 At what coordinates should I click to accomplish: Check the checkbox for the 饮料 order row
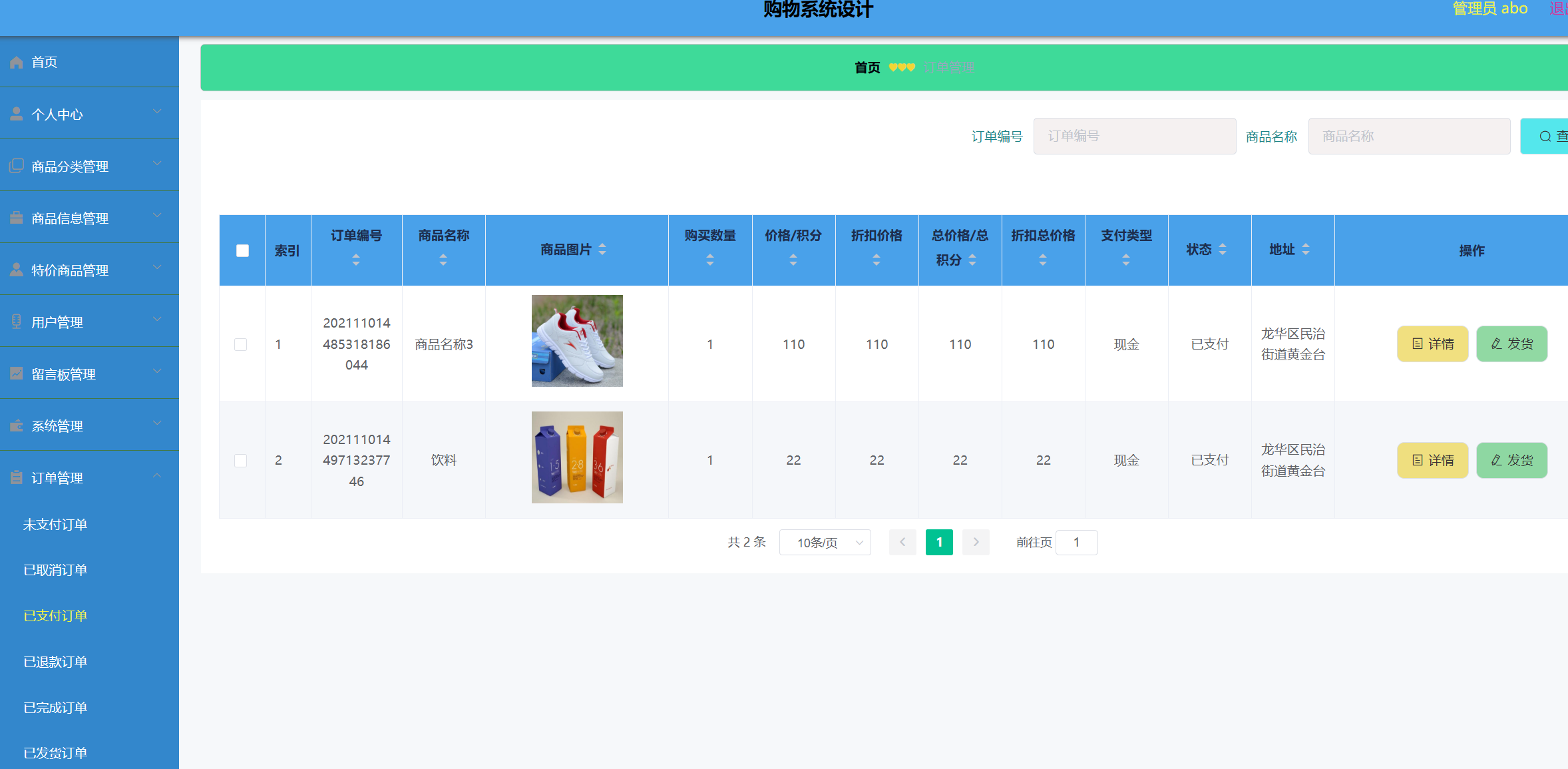tap(241, 460)
